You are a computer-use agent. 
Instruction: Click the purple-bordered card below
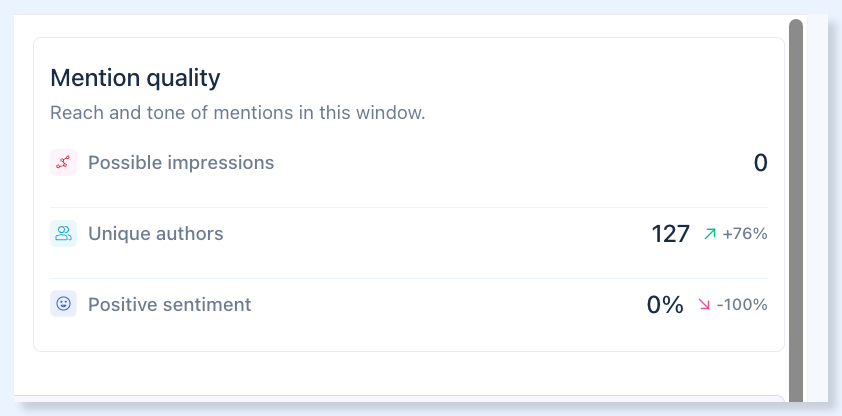click(x=399, y=398)
